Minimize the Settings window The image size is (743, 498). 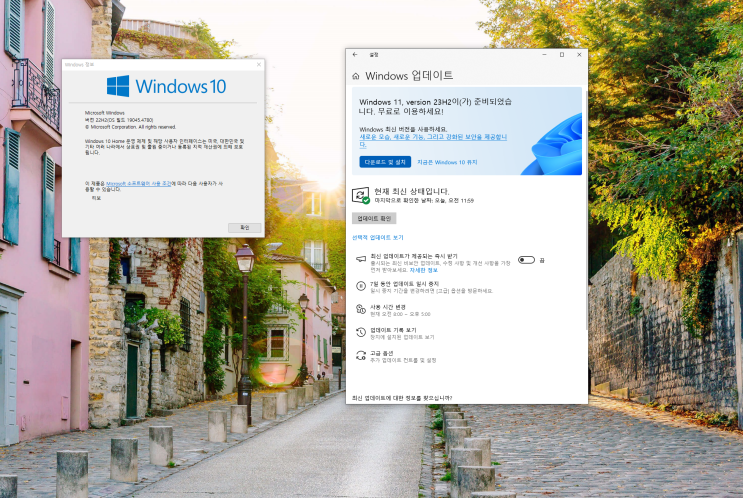(544, 54)
